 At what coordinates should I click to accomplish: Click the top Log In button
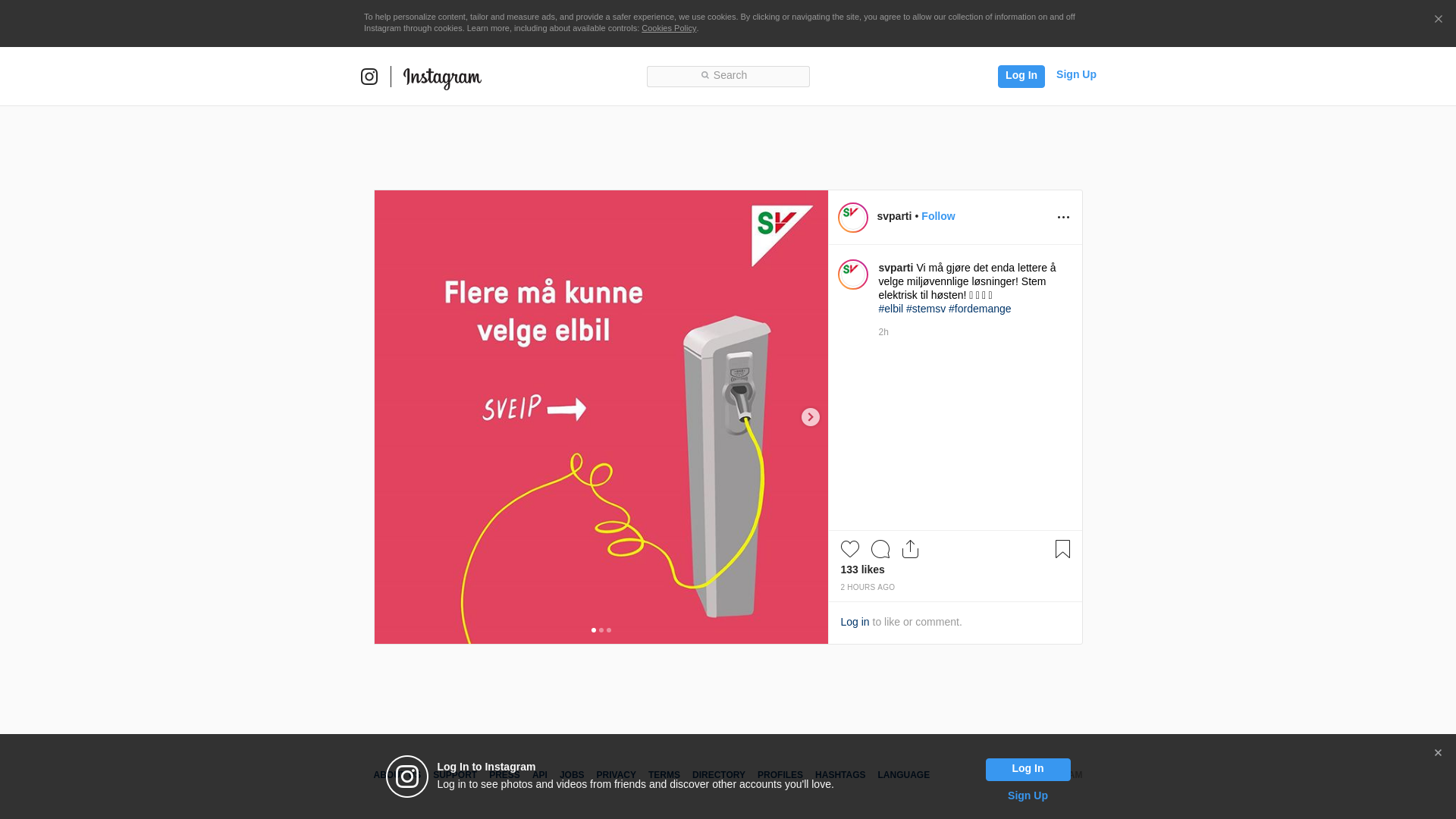tap(1021, 76)
